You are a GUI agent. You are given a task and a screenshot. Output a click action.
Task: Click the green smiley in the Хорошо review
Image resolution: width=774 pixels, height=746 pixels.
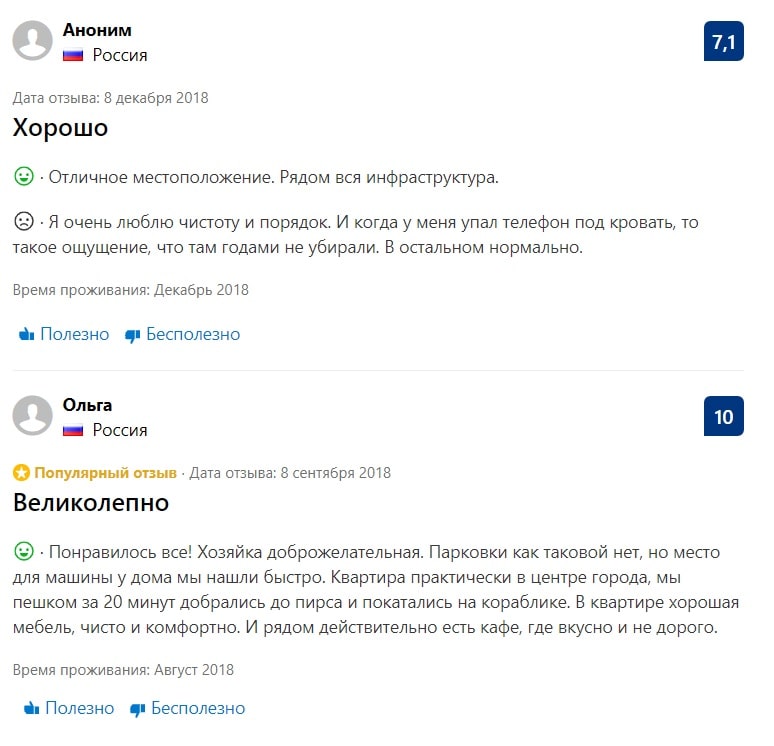[x=24, y=177]
